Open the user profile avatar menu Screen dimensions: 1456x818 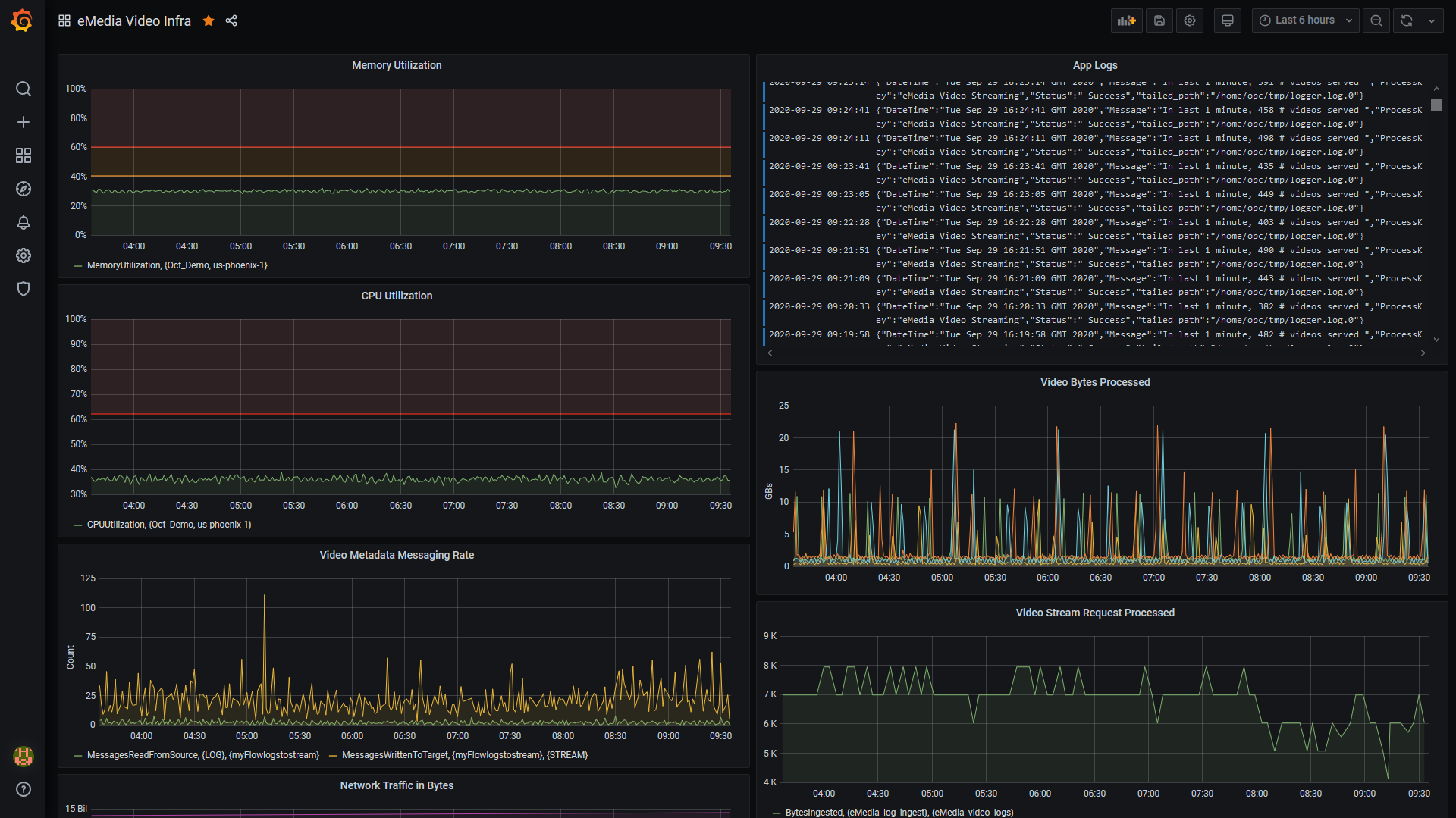24,756
